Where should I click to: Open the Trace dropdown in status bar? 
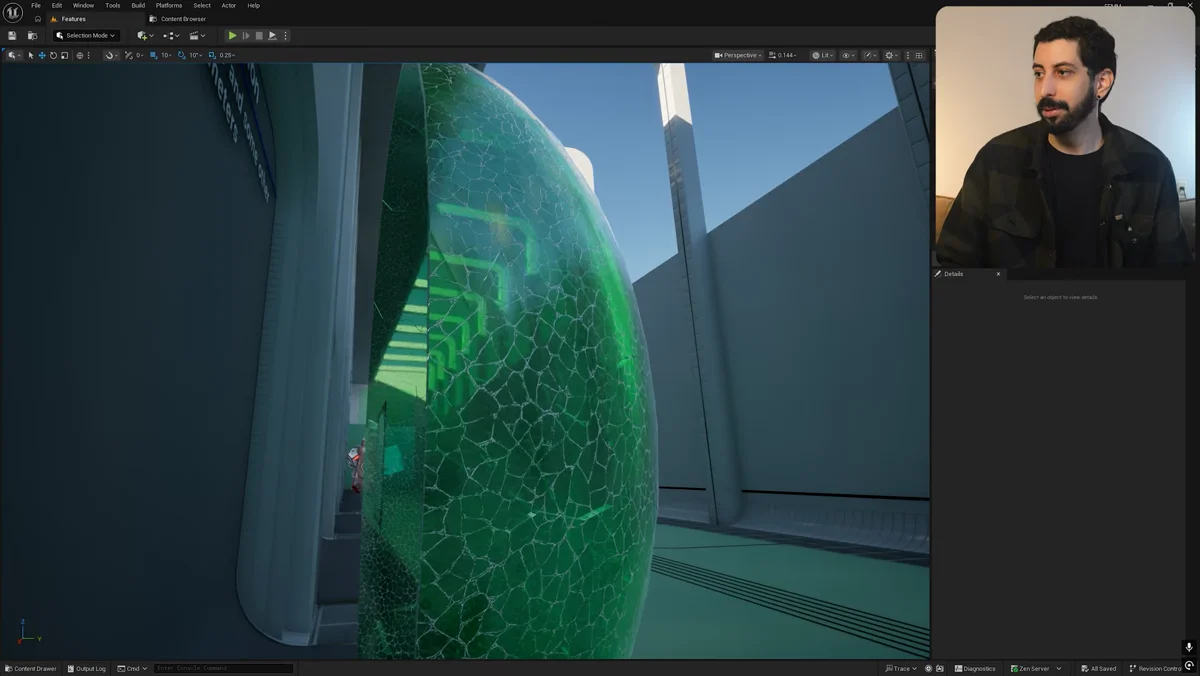[901, 668]
